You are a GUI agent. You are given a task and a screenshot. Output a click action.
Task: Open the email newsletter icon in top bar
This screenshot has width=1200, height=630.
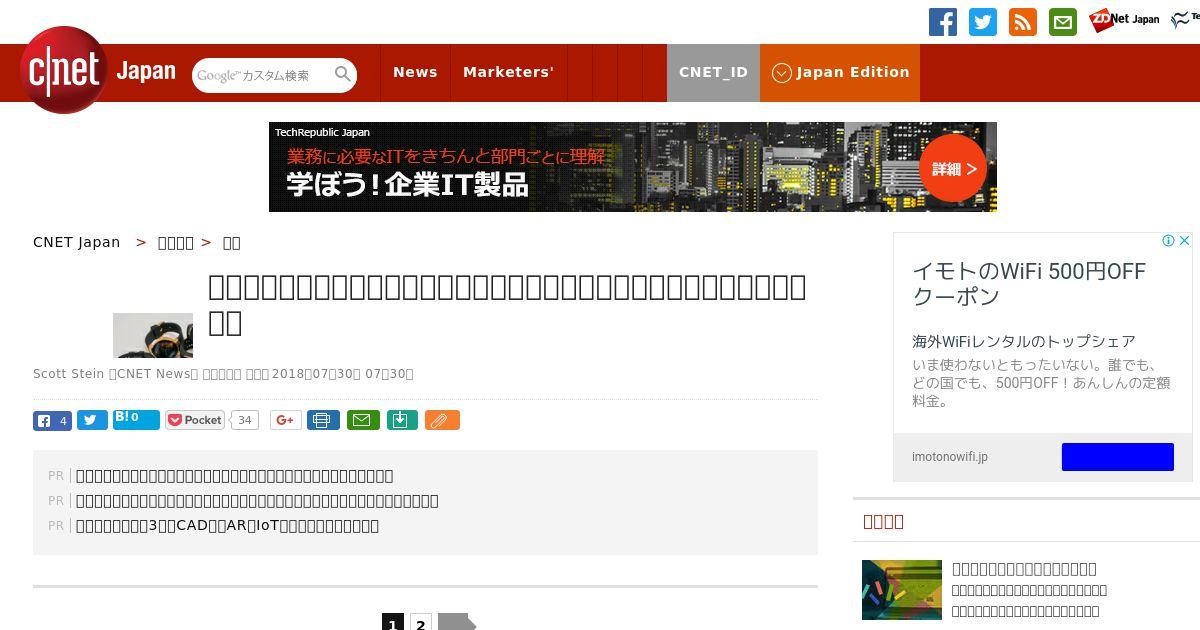(x=1063, y=22)
